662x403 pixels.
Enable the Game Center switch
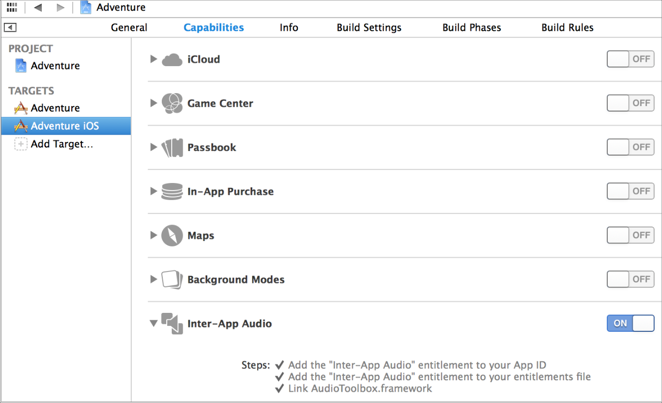(631, 103)
